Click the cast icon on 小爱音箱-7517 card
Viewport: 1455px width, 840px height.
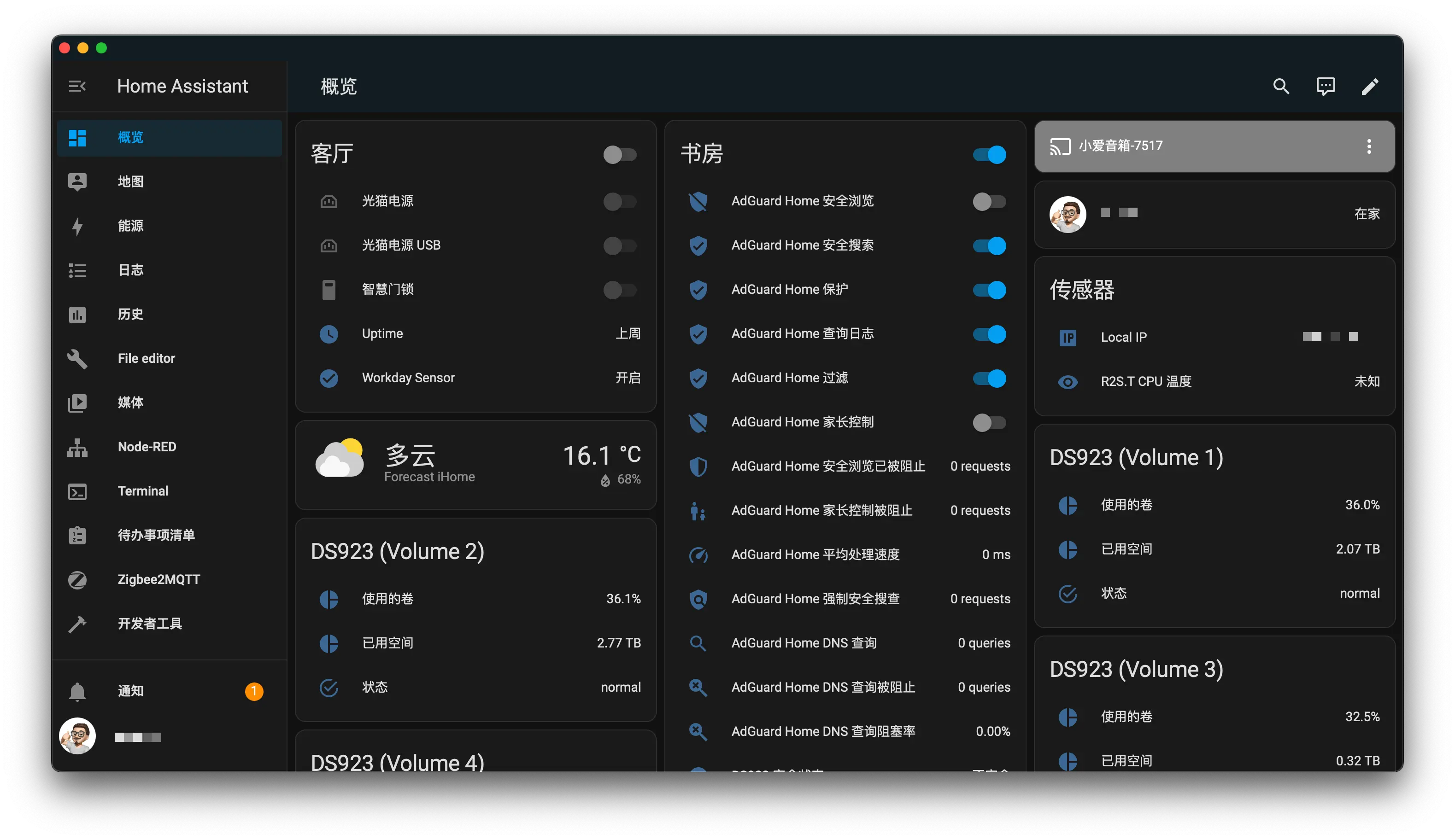tap(1060, 146)
